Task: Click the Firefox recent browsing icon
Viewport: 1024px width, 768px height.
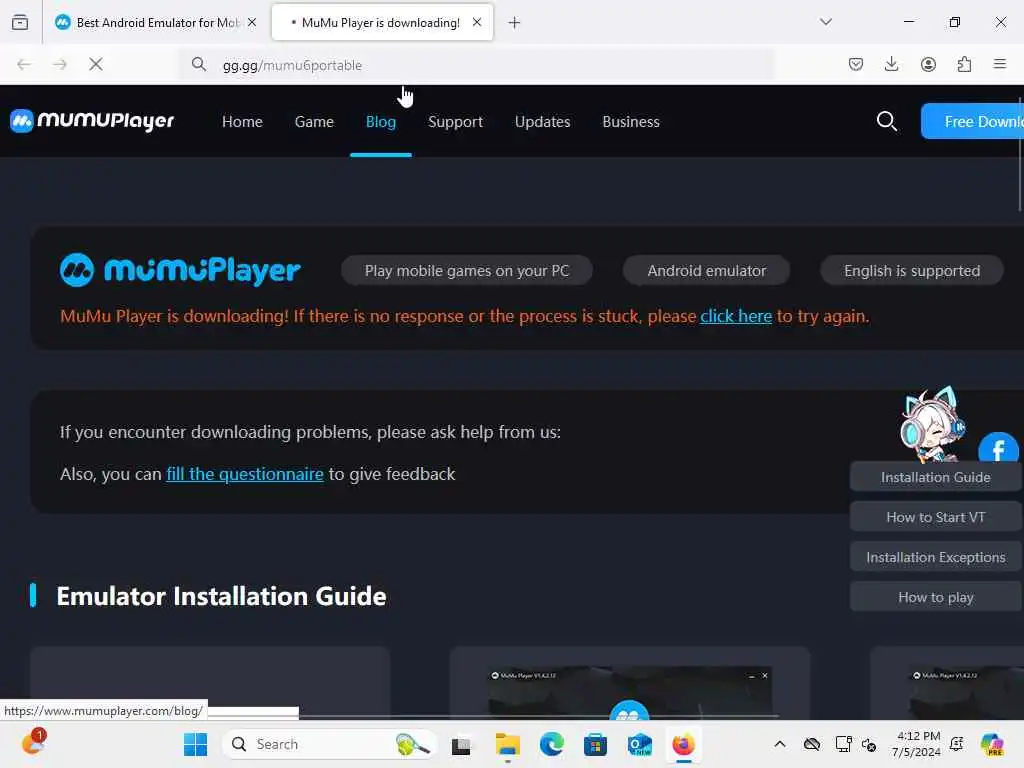Action: coord(20,23)
